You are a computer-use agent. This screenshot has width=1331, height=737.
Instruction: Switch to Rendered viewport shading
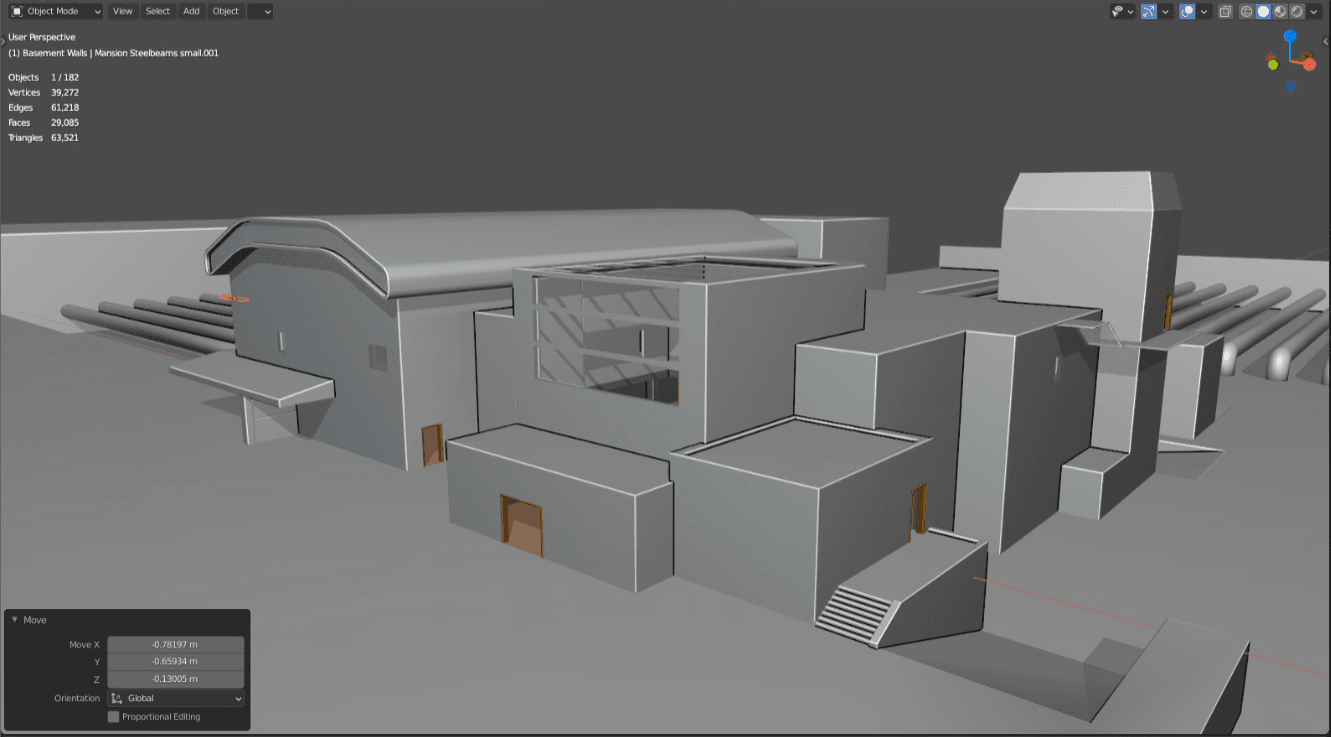[x=1297, y=11]
